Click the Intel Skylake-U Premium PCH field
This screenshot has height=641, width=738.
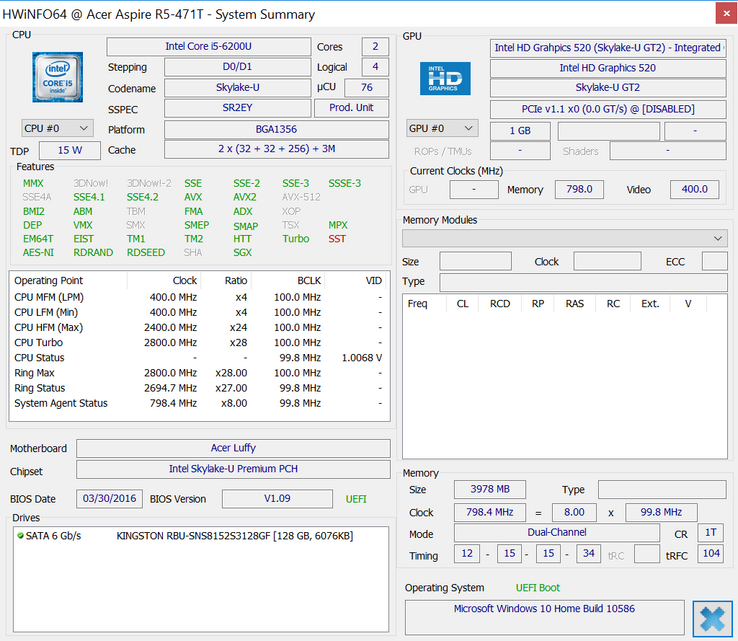click(x=233, y=469)
